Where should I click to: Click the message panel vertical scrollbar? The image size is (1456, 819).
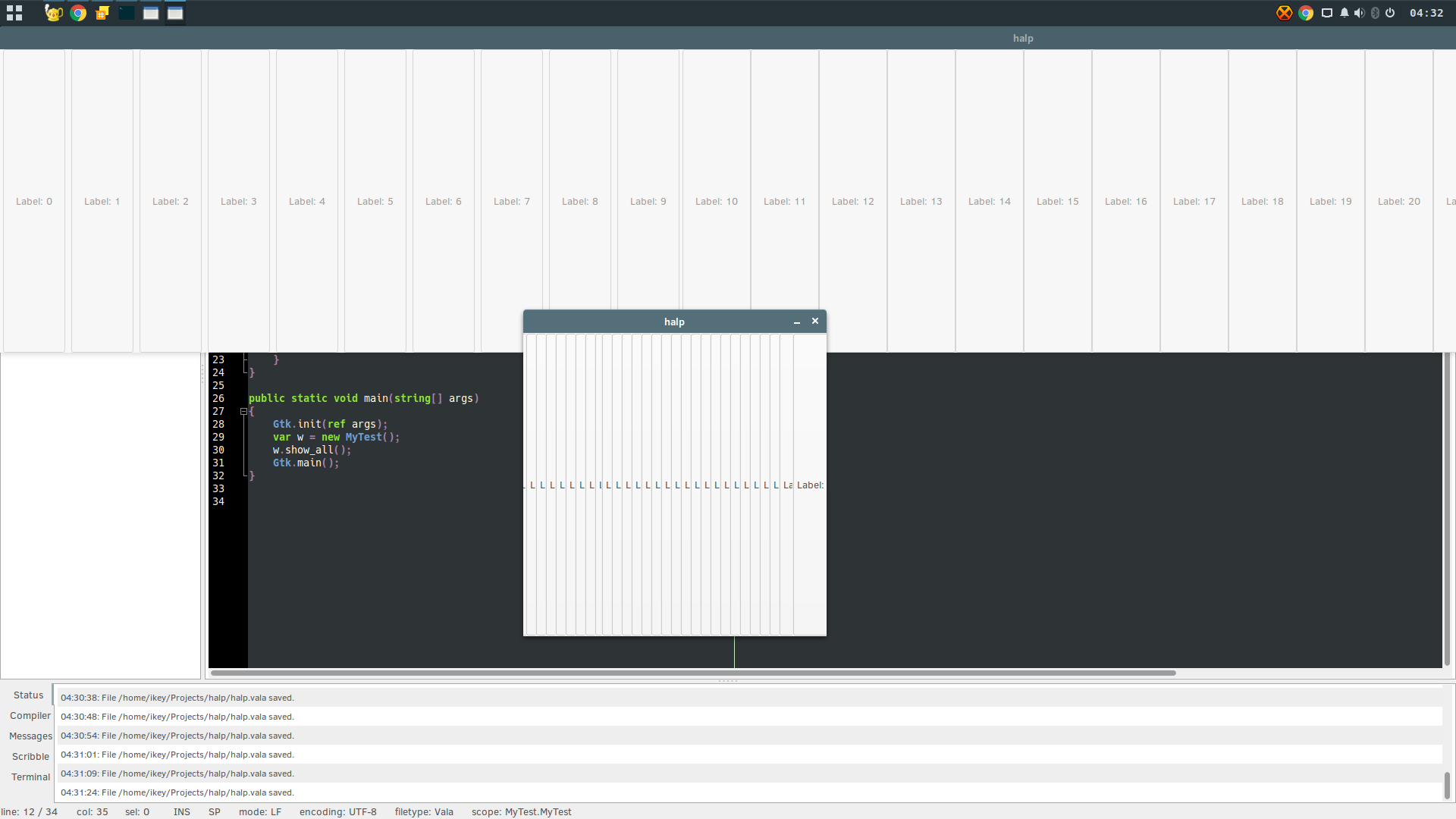point(1447,785)
